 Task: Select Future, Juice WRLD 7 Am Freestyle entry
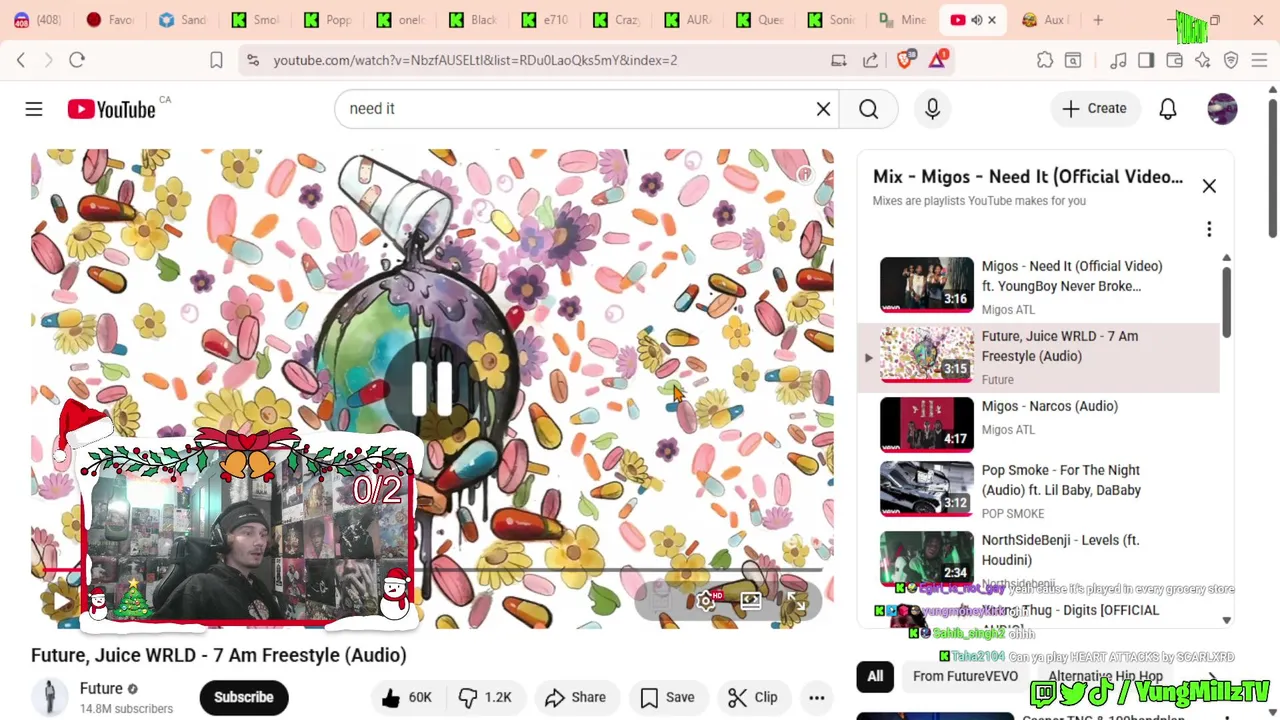[1038, 357]
